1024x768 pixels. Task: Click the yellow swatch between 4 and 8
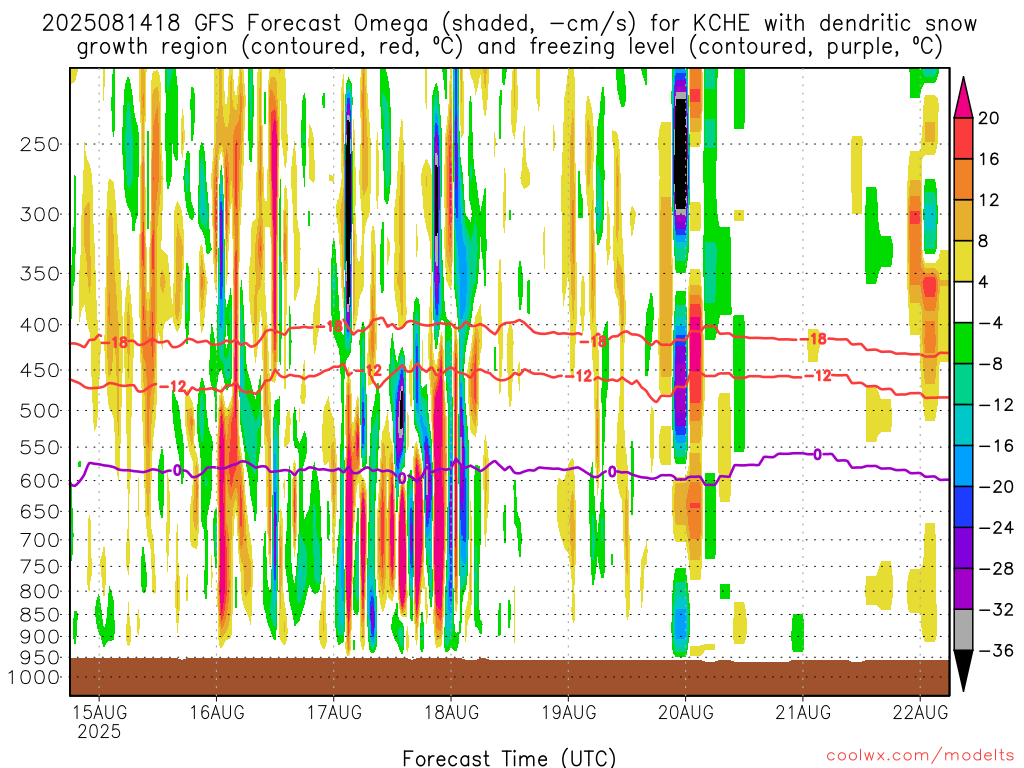coord(963,261)
